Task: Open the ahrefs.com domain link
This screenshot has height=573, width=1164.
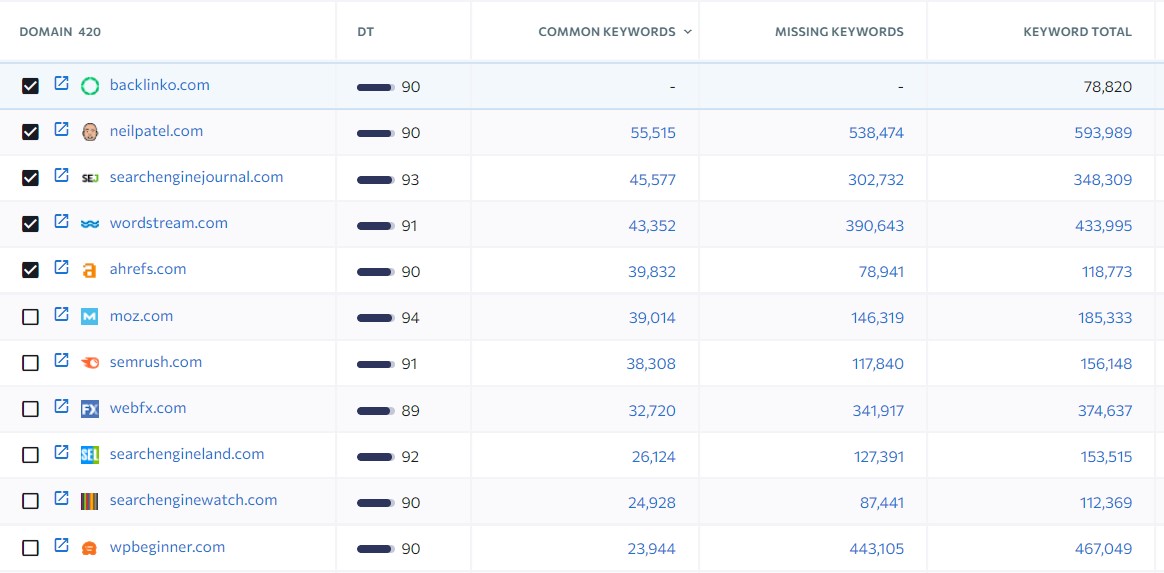Action: (x=148, y=269)
